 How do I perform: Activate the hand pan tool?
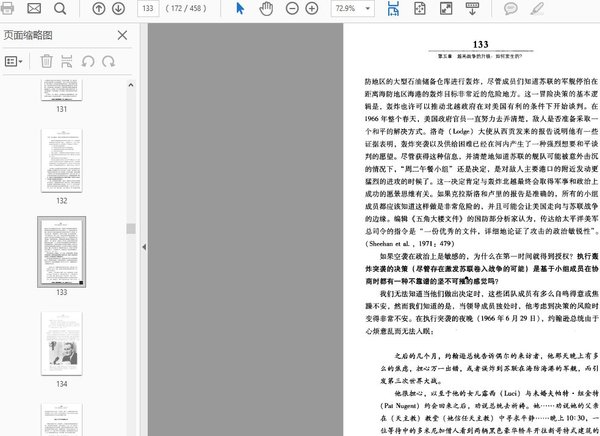coord(266,9)
